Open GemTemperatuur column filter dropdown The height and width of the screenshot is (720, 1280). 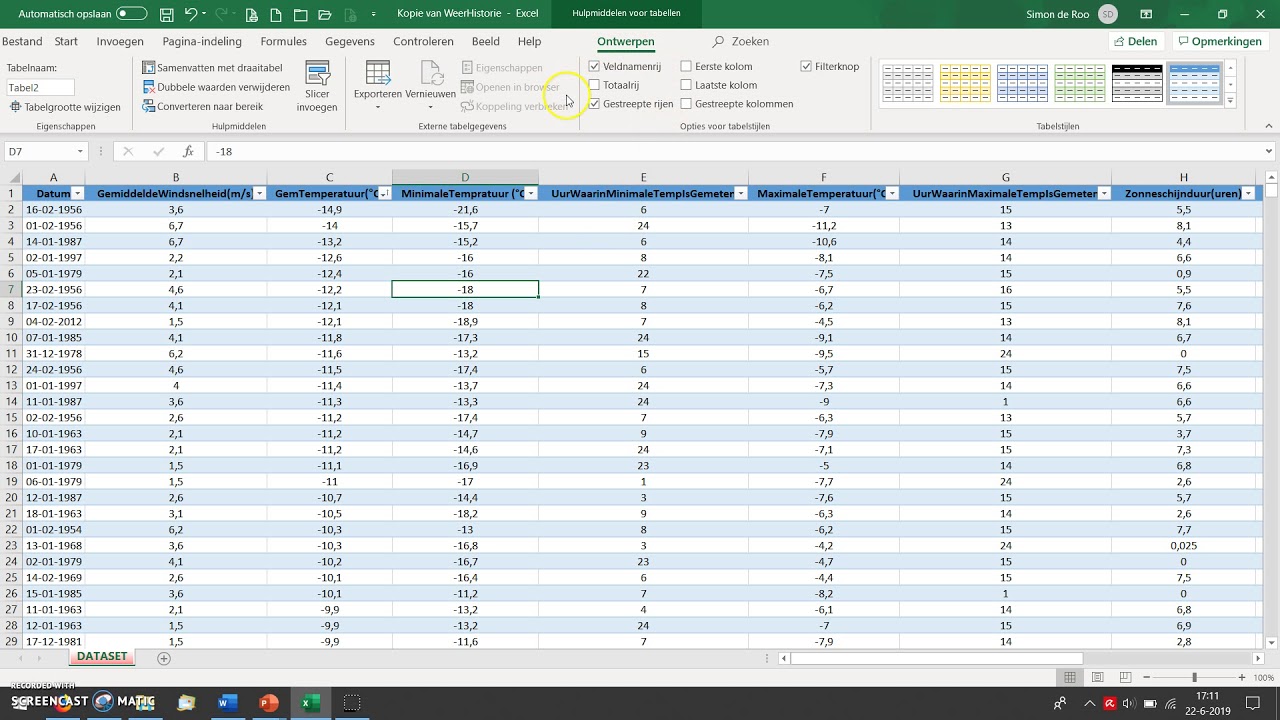tap(384, 194)
